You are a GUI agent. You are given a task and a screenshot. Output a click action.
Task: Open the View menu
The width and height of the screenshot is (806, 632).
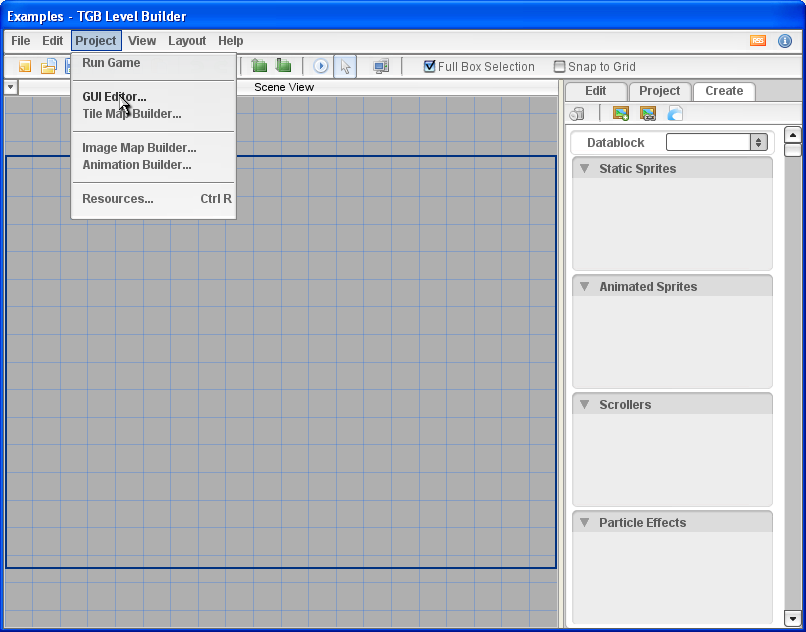pos(142,41)
